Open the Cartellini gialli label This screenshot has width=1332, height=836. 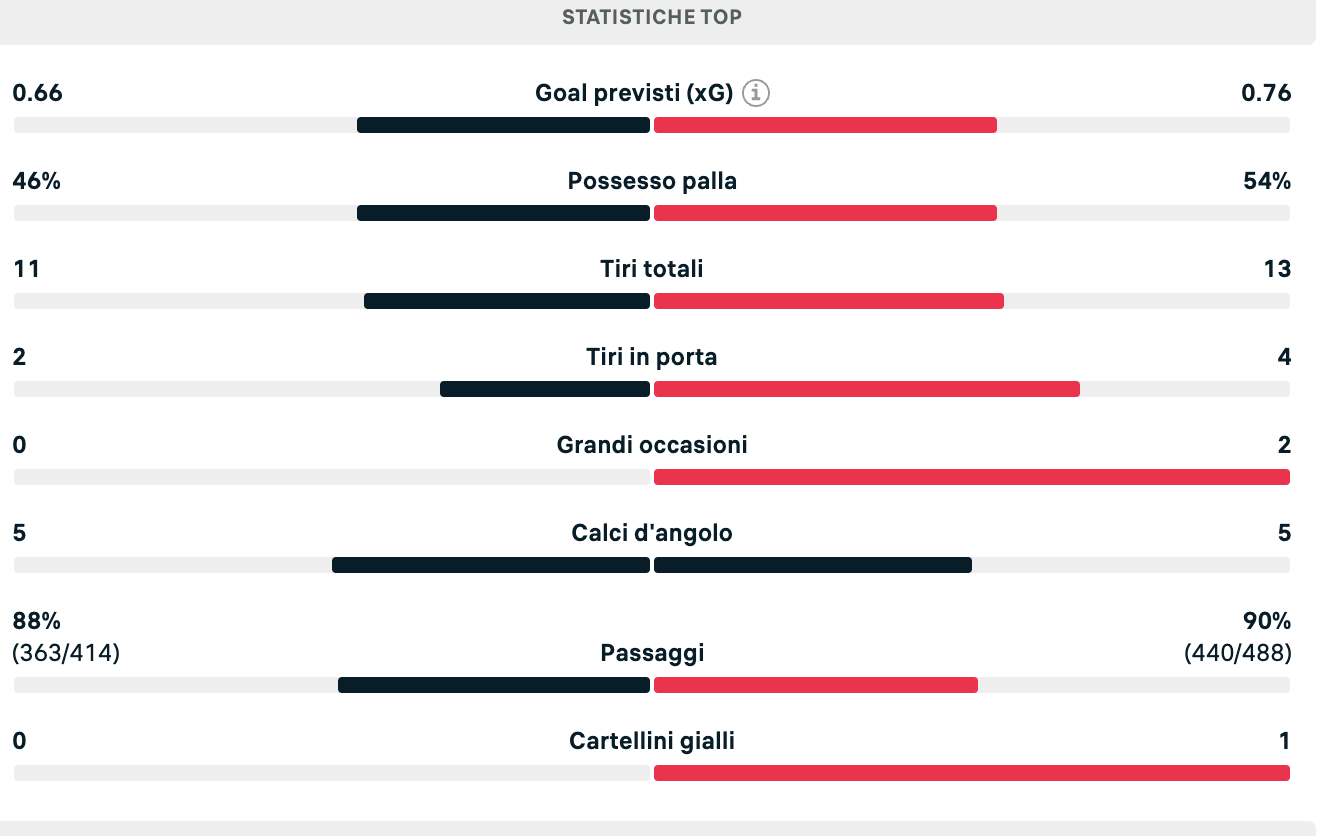[x=652, y=741]
